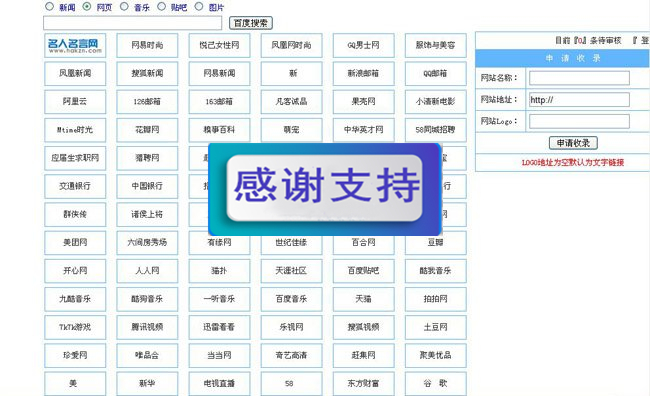
Task: Visit the 酷狗音乐 link
Action: click(x=147, y=299)
